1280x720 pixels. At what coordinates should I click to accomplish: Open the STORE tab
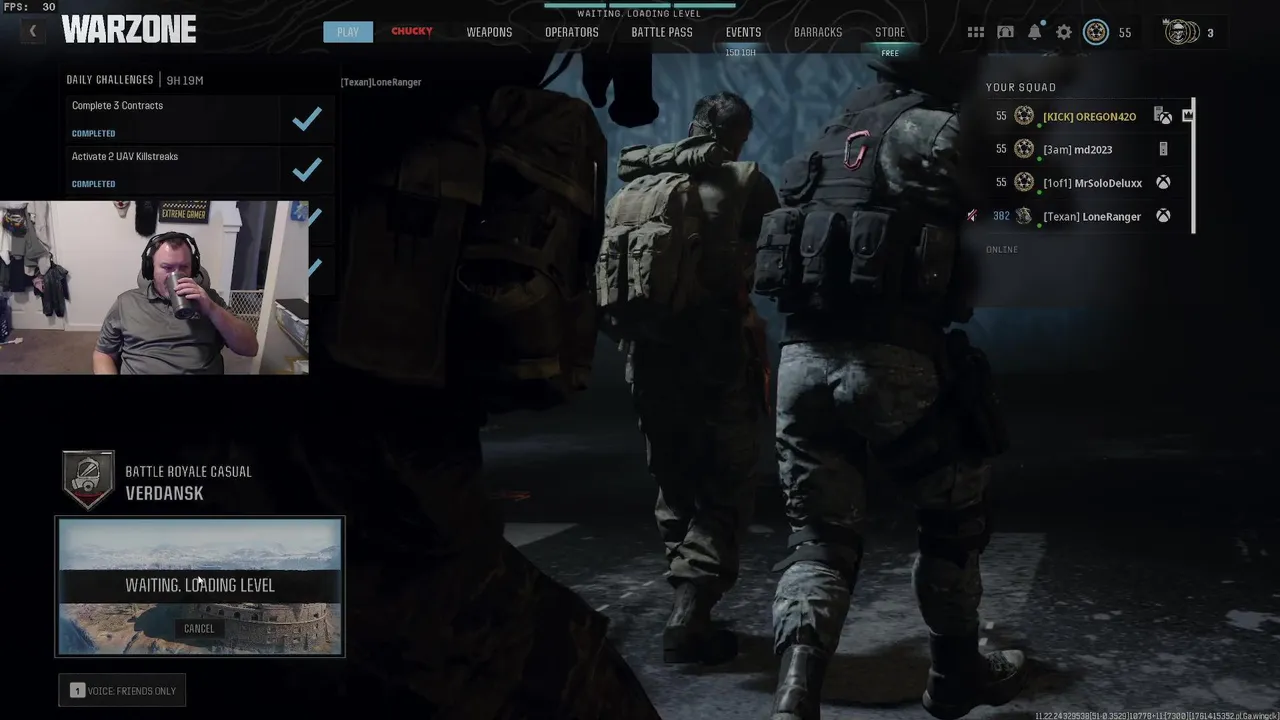tap(890, 32)
